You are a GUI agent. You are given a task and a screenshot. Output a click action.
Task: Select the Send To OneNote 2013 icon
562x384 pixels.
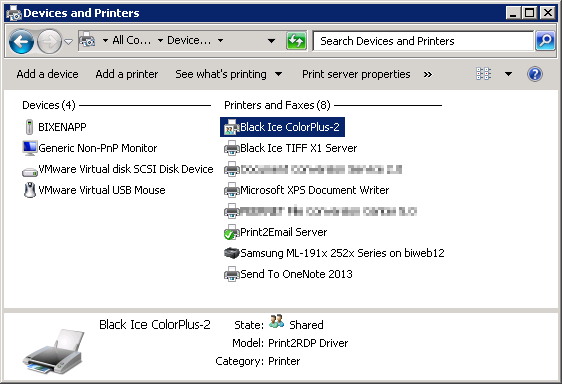232,274
